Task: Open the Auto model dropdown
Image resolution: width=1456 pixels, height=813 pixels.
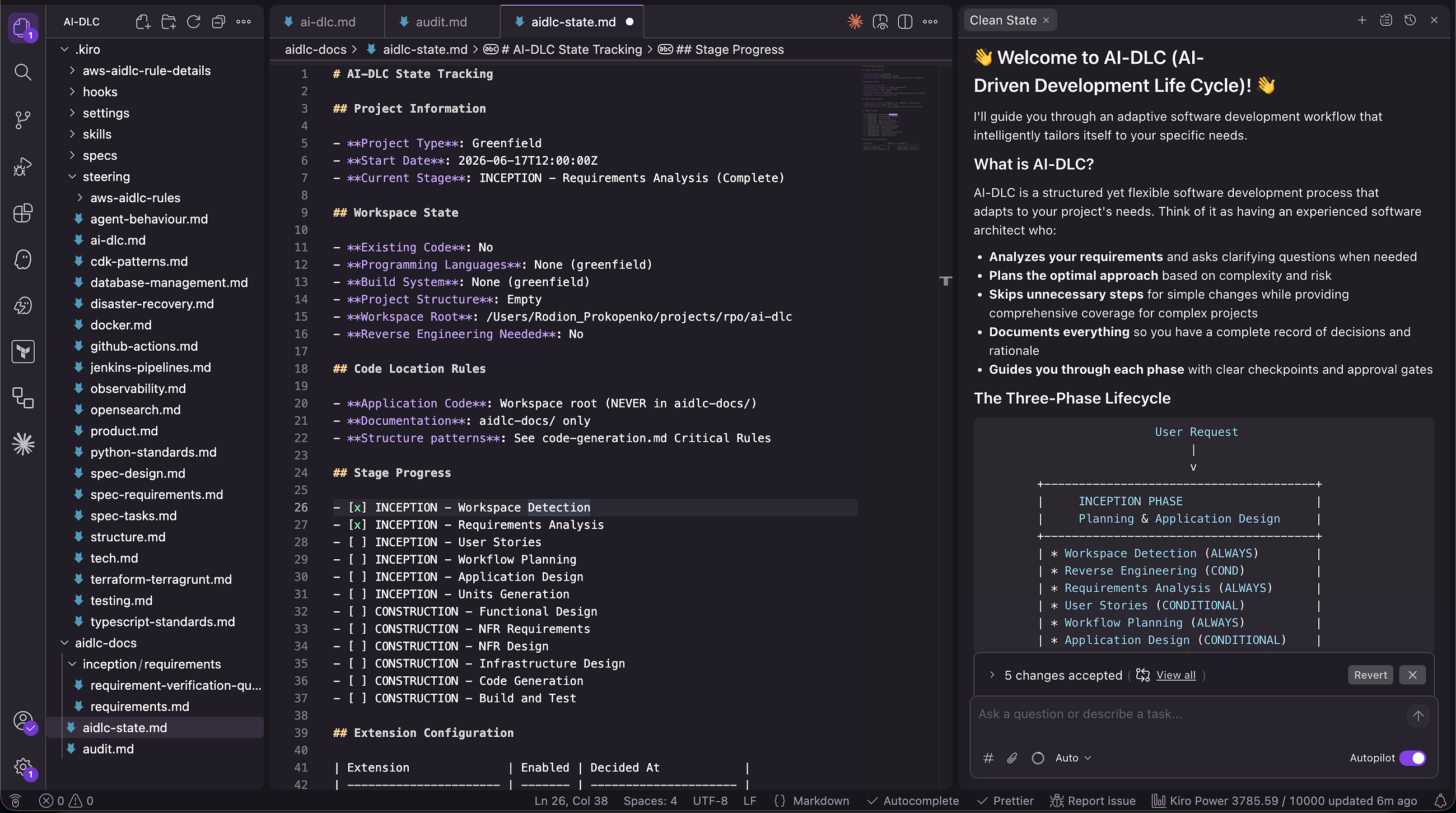Action: (x=1073, y=758)
